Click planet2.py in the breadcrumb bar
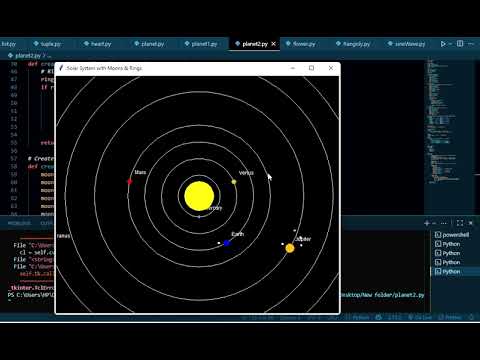 point(28,55)
